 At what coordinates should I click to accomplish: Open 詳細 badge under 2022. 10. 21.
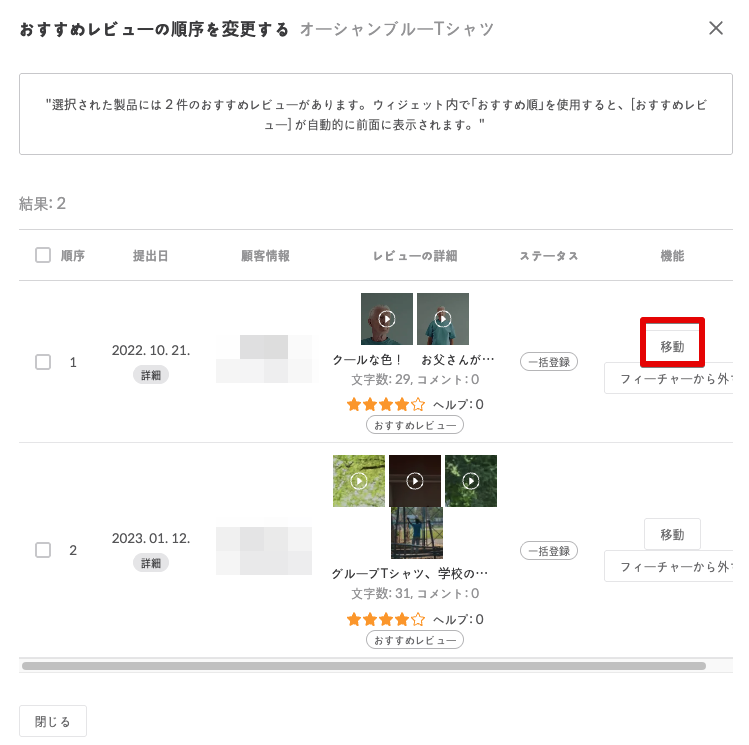151,375
